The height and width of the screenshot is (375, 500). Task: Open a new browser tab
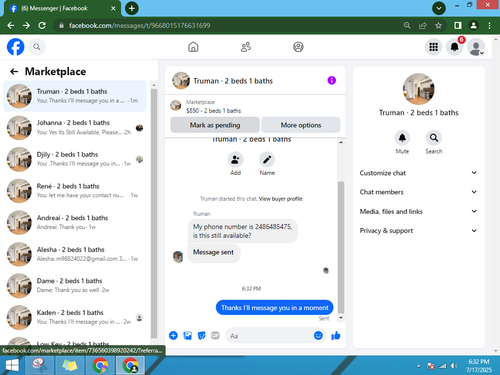(x=132, y=8)
